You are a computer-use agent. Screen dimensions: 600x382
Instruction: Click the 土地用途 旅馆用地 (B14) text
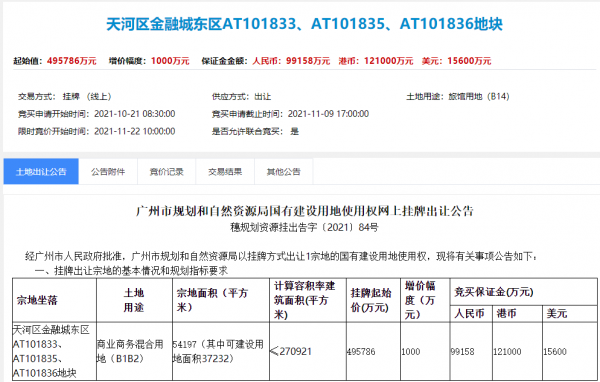tap(458, 96)
